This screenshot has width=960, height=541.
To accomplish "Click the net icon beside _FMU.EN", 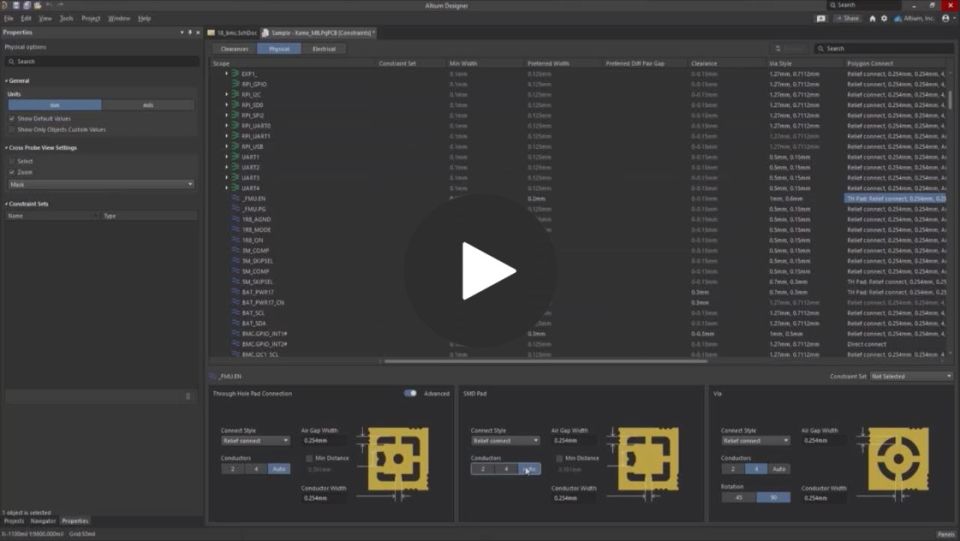I will pyautogui.click(x=236, y=198).
